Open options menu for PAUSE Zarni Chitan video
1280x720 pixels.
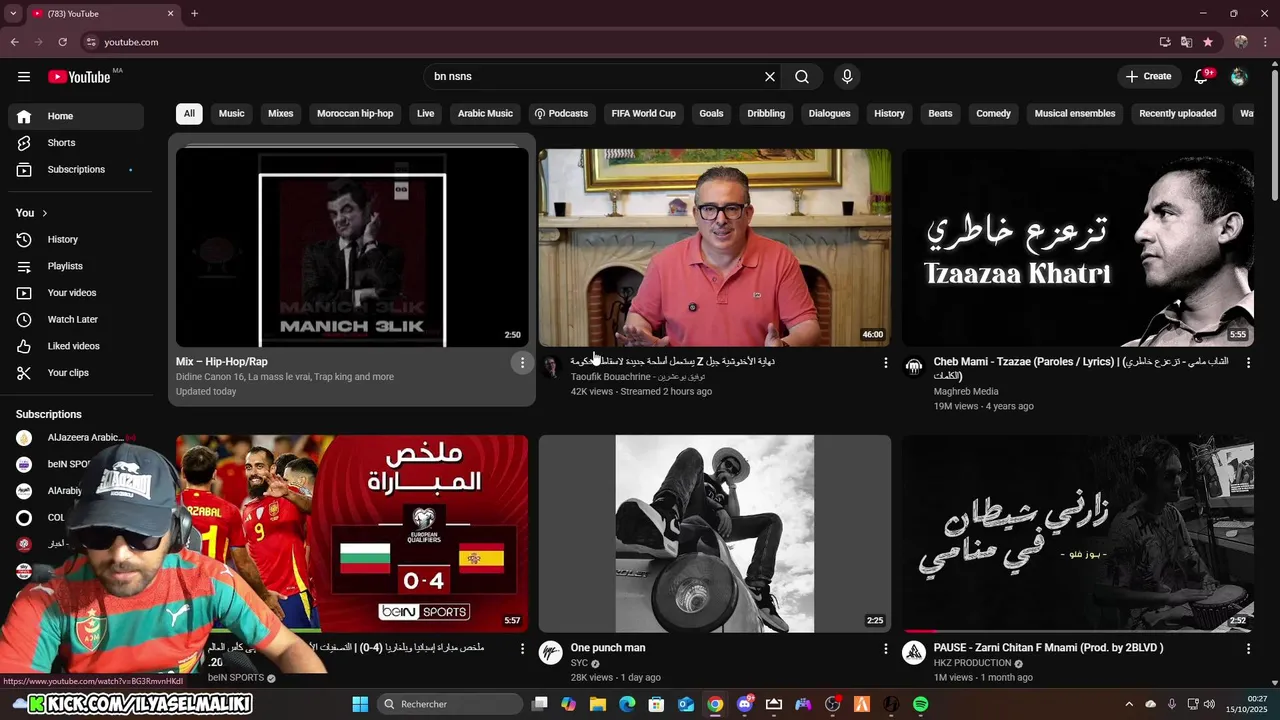click(1248, 649)
